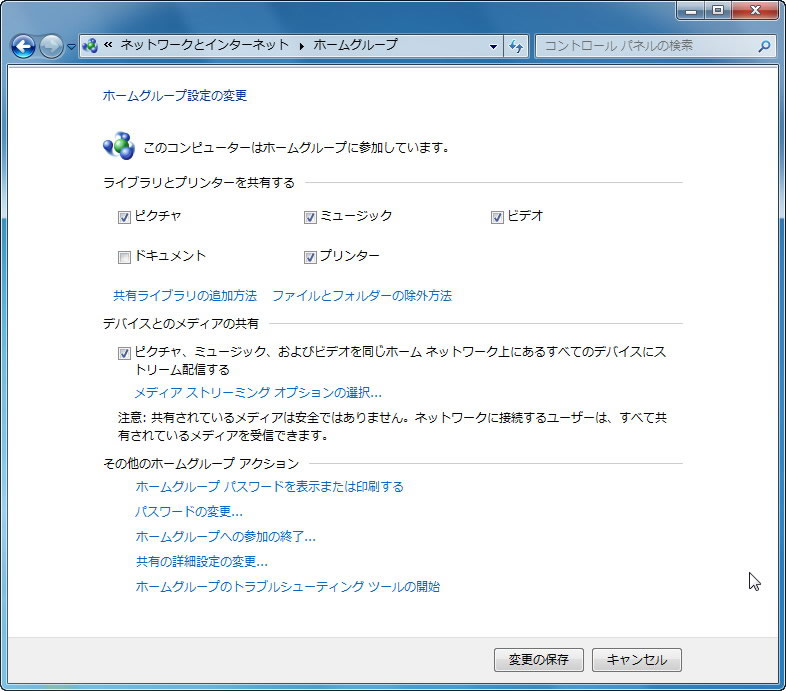Click the control panel icon in address bar
786x691 pixels.
tap(90, 46)
